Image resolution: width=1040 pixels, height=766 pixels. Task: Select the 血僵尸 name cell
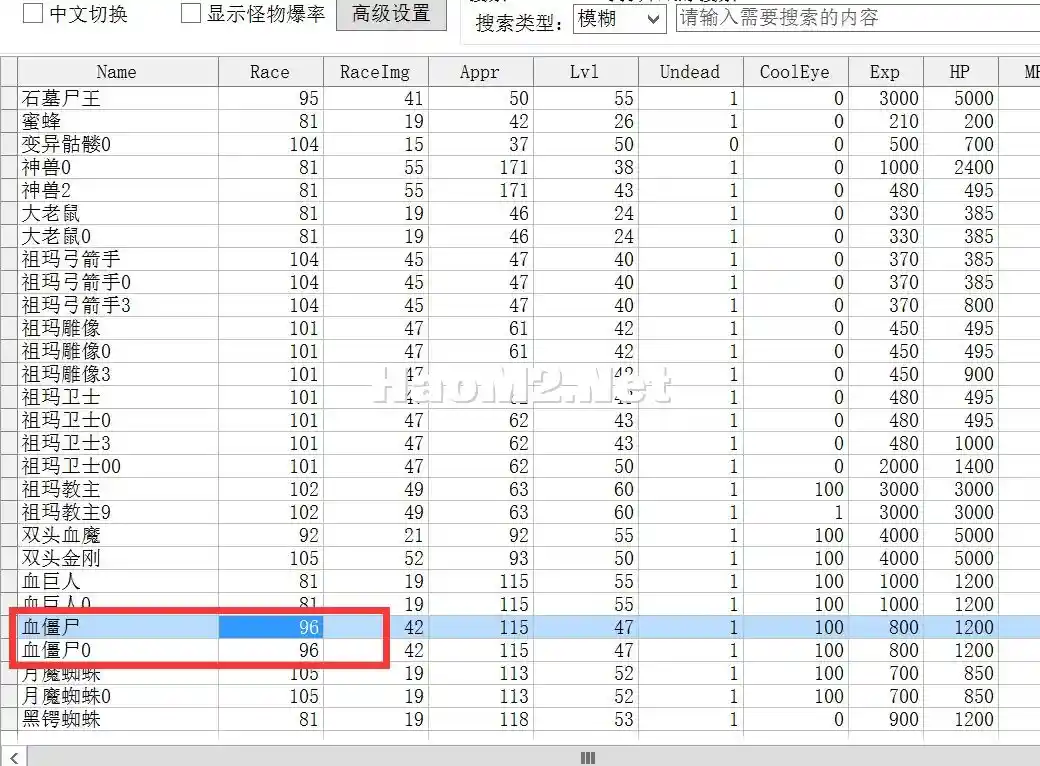(x=117, y=627)
